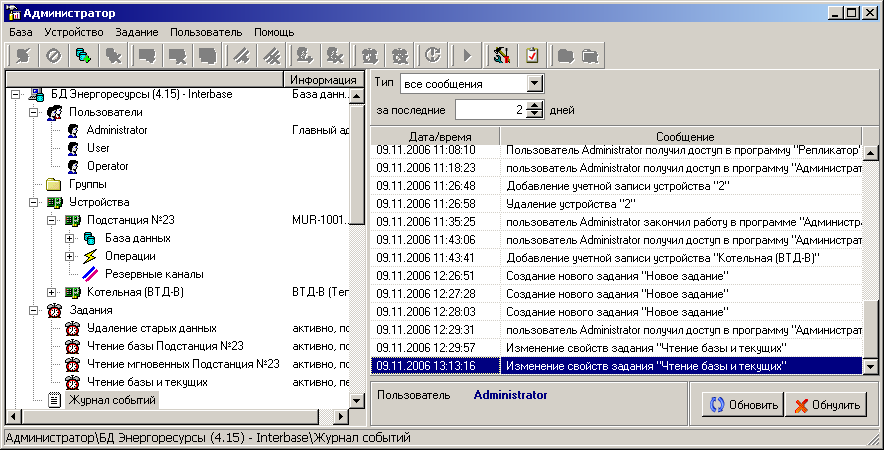
Task: Select the log row dated 09.11.2006 11:08:10
Action: click(x=616, y=151)
